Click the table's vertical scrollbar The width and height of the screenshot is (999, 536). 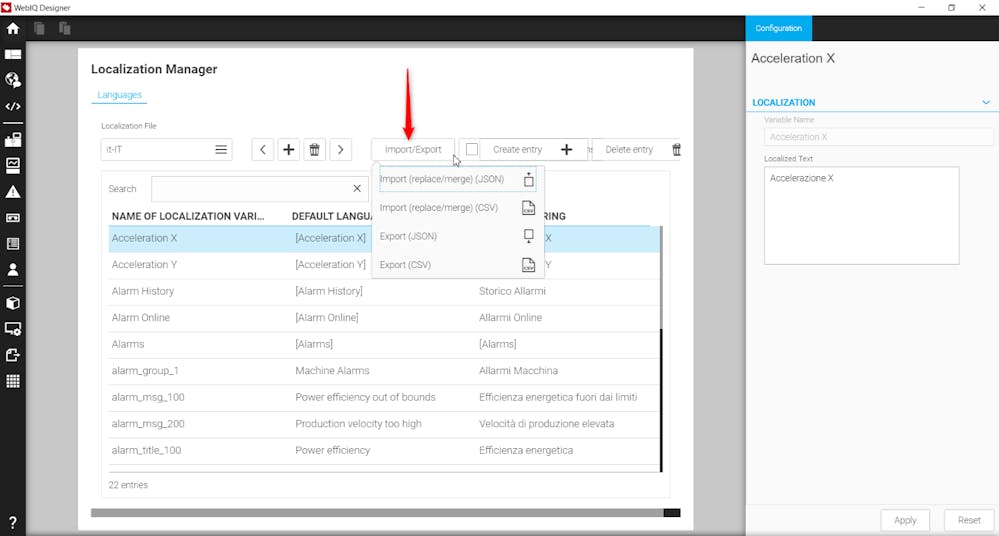(x=661, y=349)
